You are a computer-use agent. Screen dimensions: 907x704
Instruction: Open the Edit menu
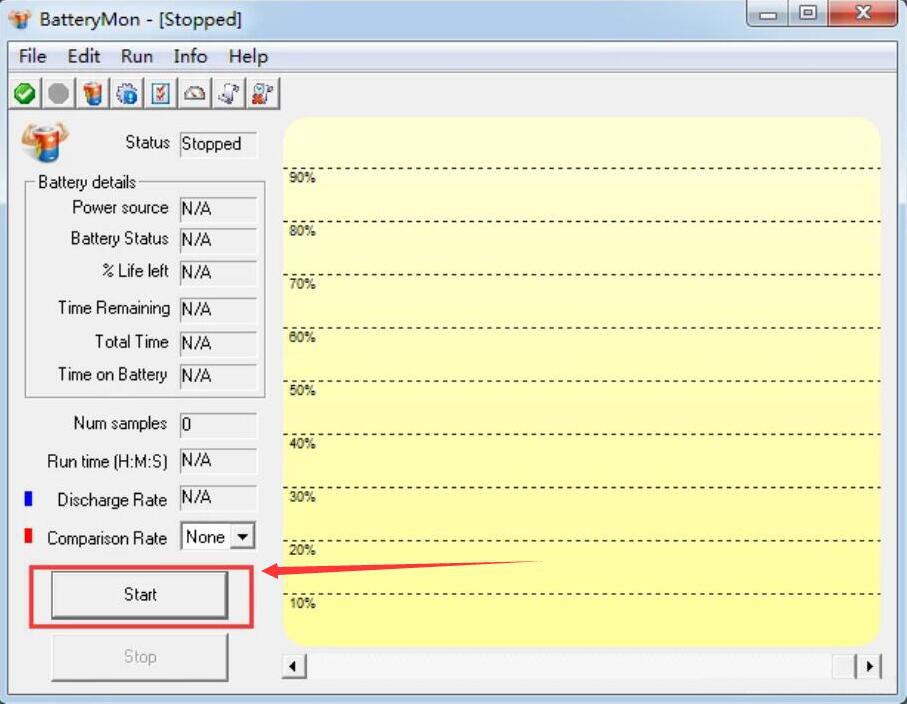[x=84, y=57]
